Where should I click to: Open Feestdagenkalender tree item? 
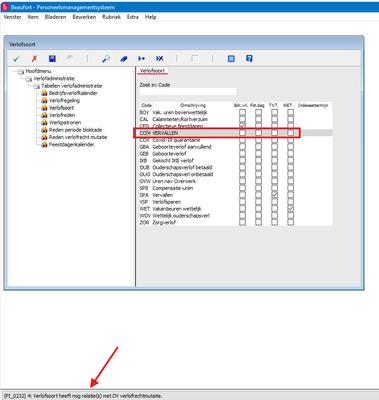[x=71, y=144]
